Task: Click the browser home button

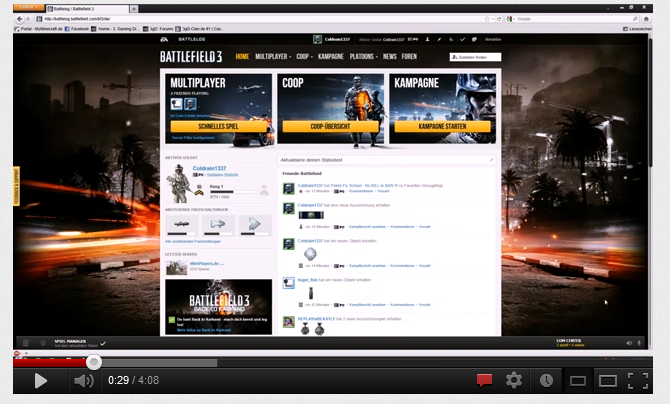Action: pyautogui.click(x=646, y=19)
